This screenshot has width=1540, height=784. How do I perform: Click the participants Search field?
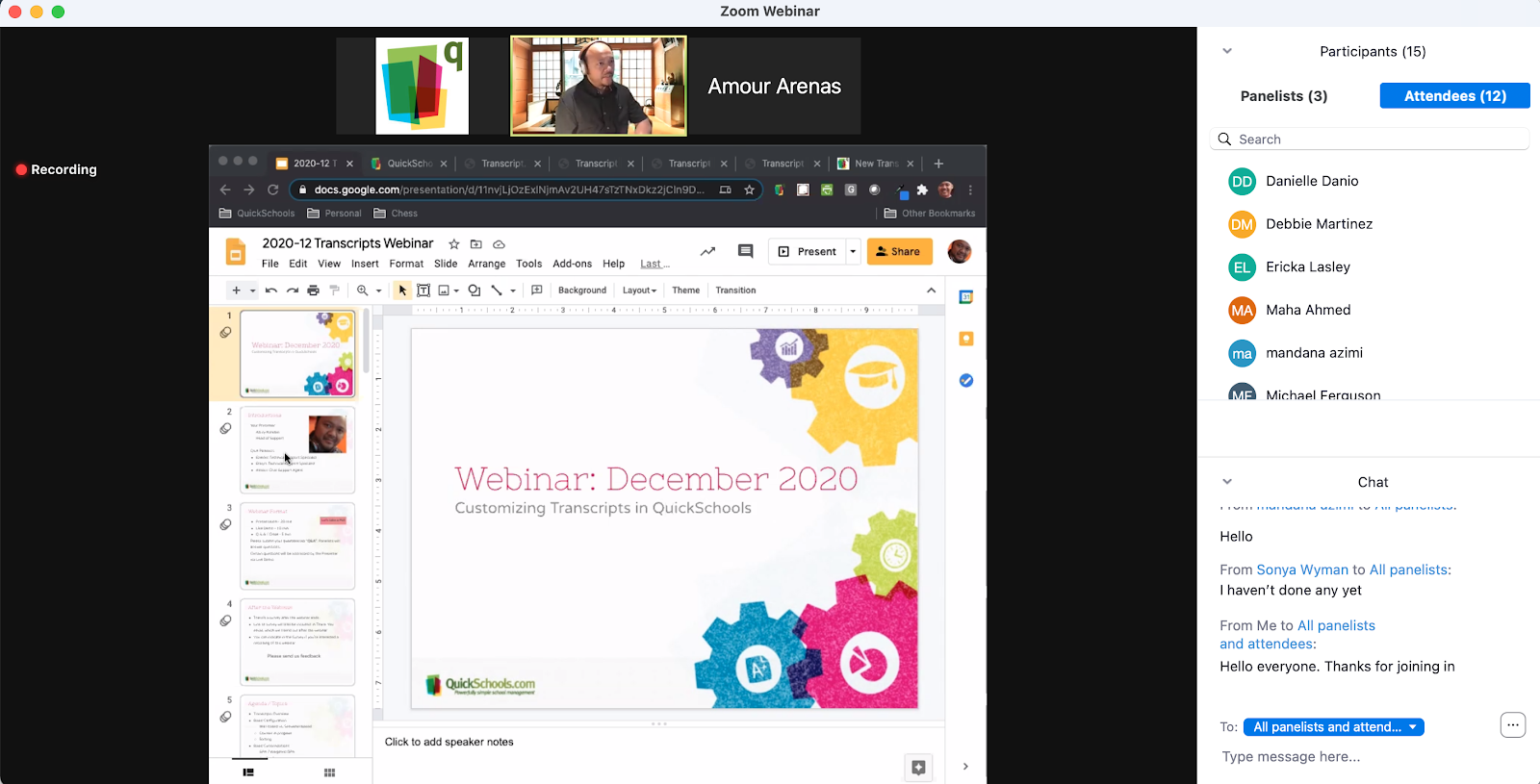[1370, 139]
